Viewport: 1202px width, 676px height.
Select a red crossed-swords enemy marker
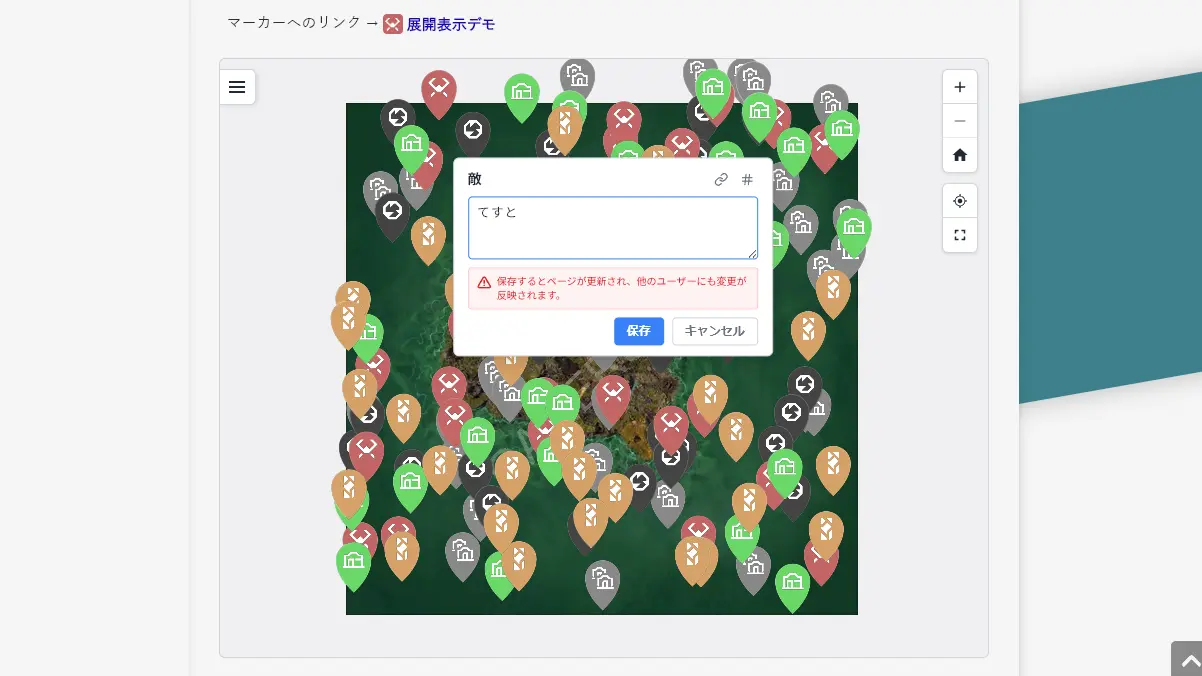(439, 85)
